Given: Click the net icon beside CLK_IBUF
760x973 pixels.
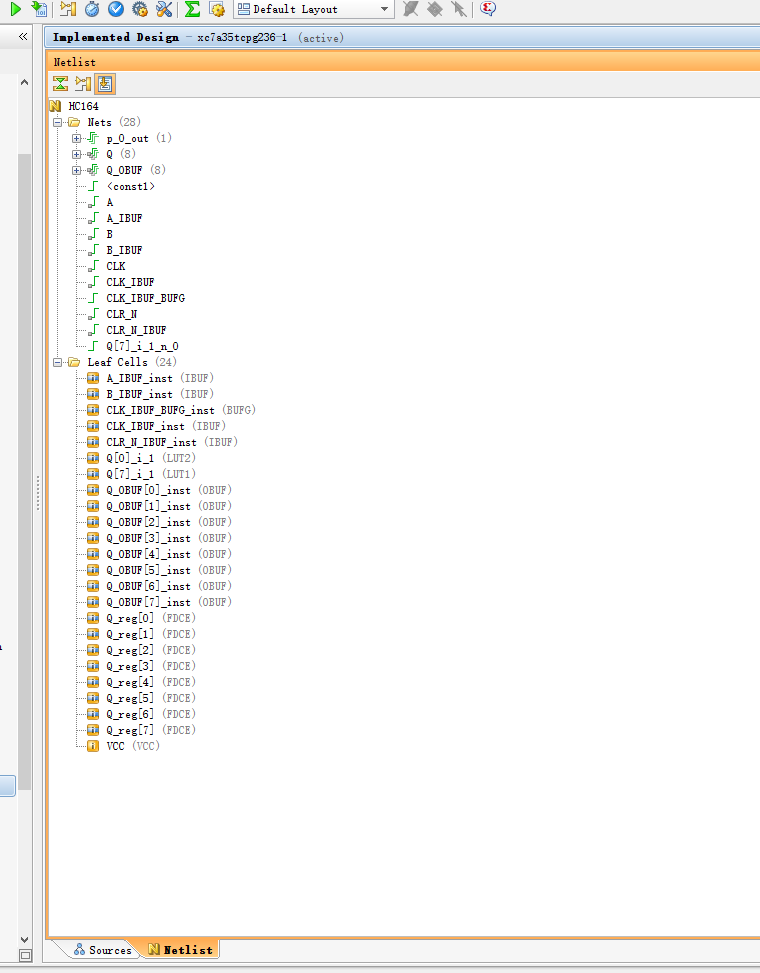Looking at the screenshot, I should [93, 282].
